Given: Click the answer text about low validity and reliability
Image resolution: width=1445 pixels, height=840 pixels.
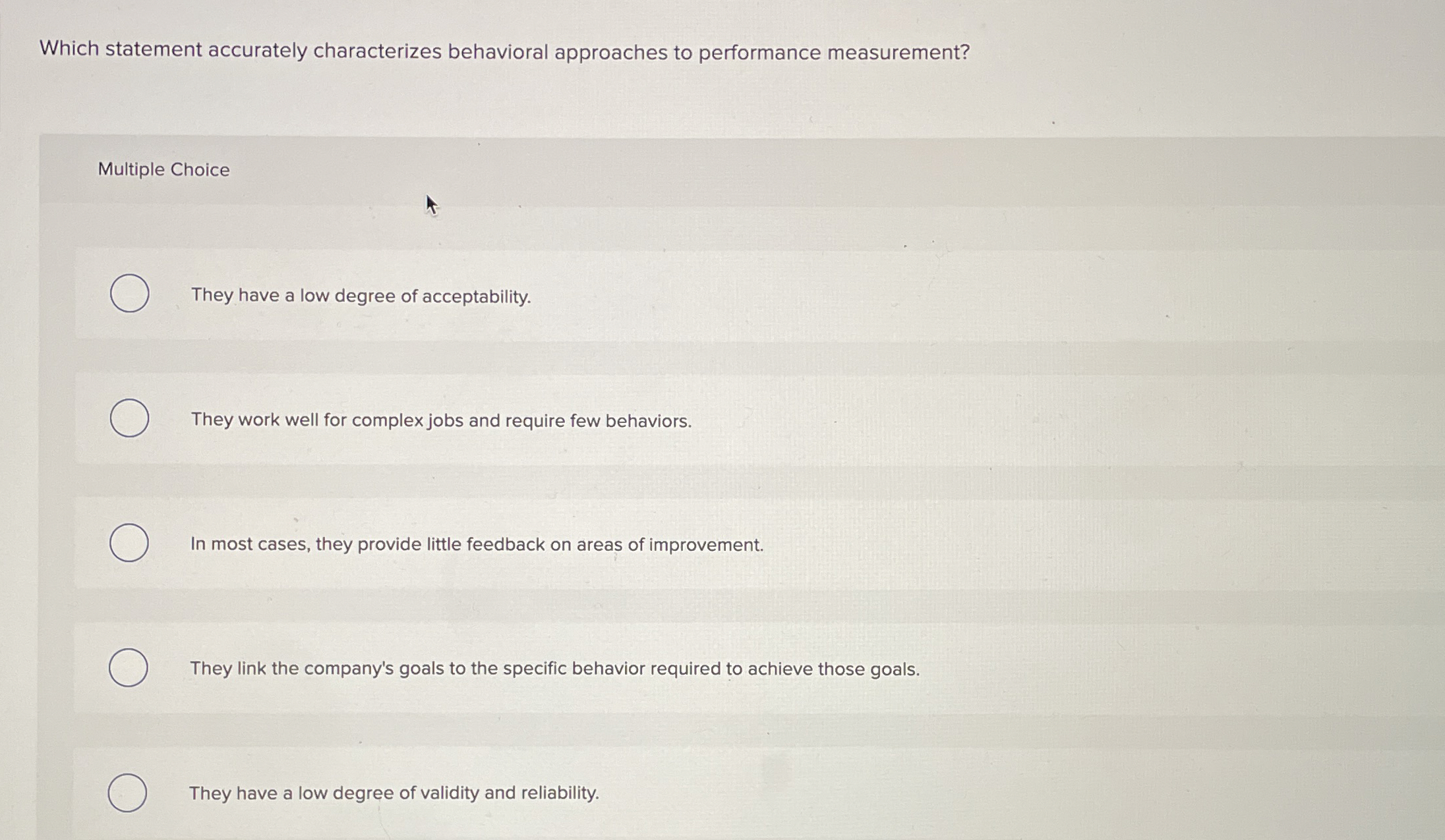Looking at the screenshot, I should point(393,794).
